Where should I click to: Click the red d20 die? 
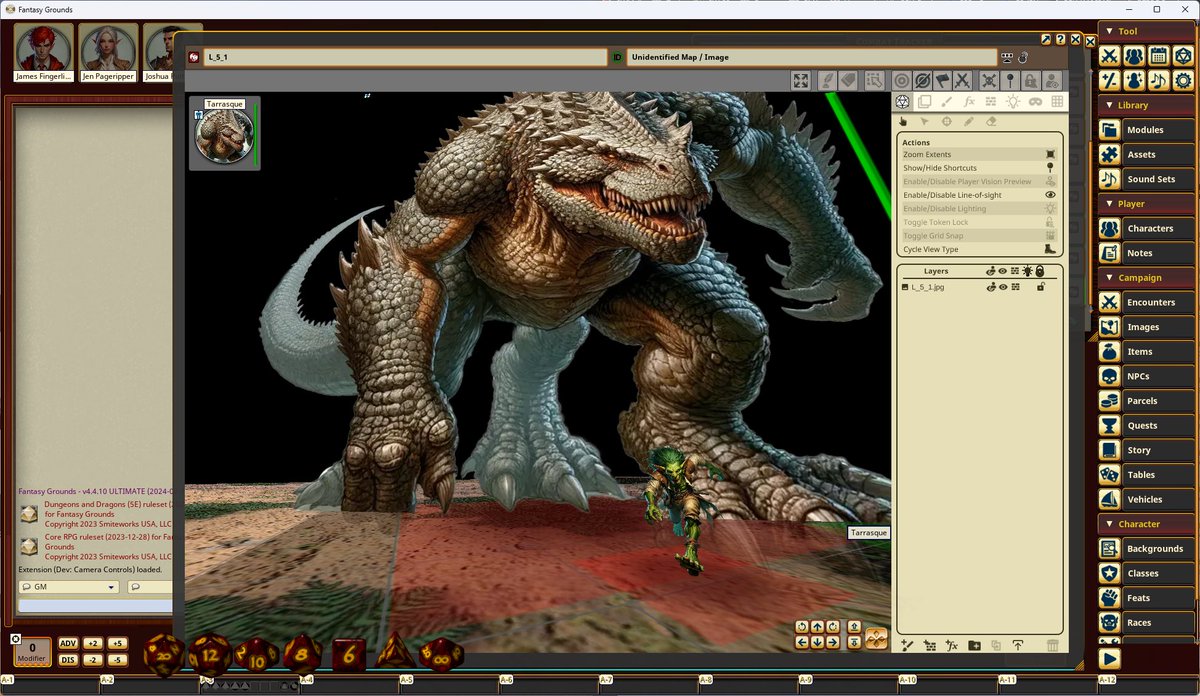click(165, 655)
